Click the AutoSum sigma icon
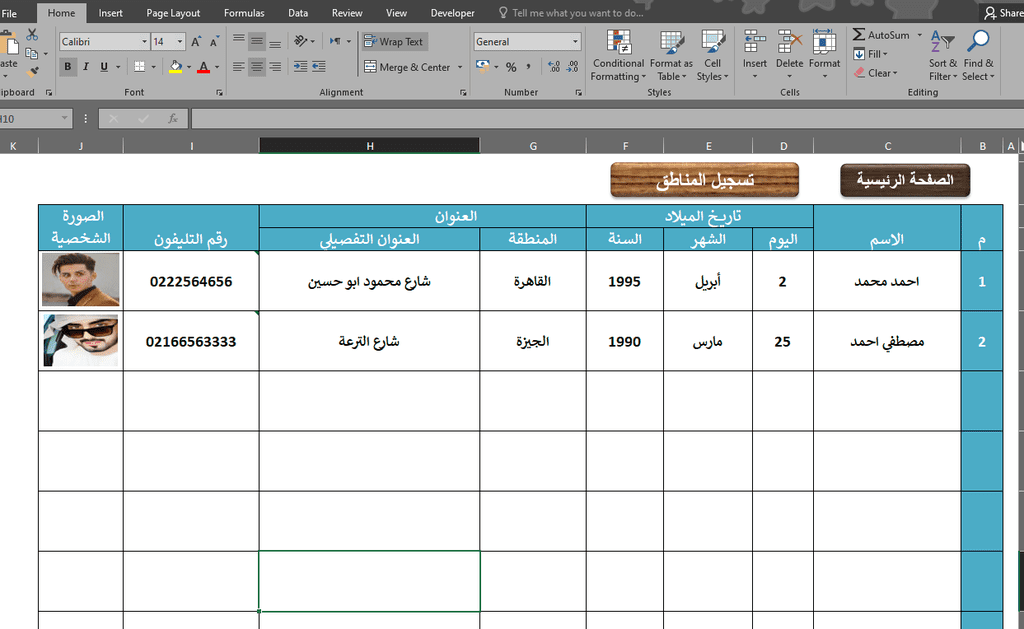1024x629 pixels. tap(859, 35)
